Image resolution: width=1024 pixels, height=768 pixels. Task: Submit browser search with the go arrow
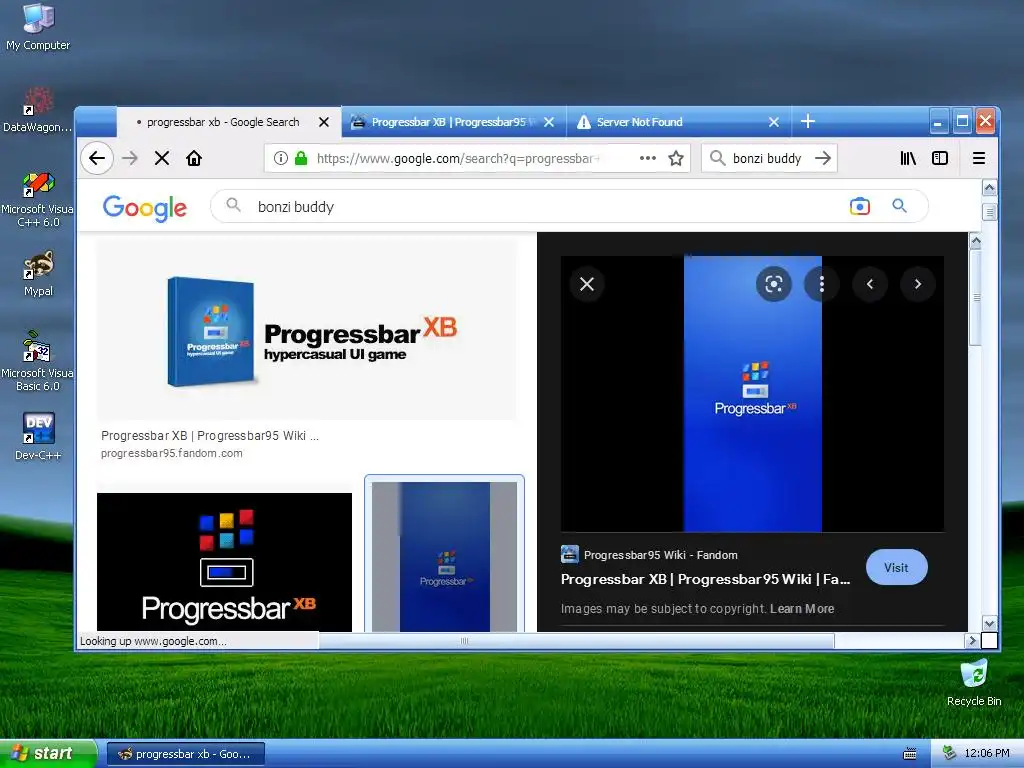824,158
